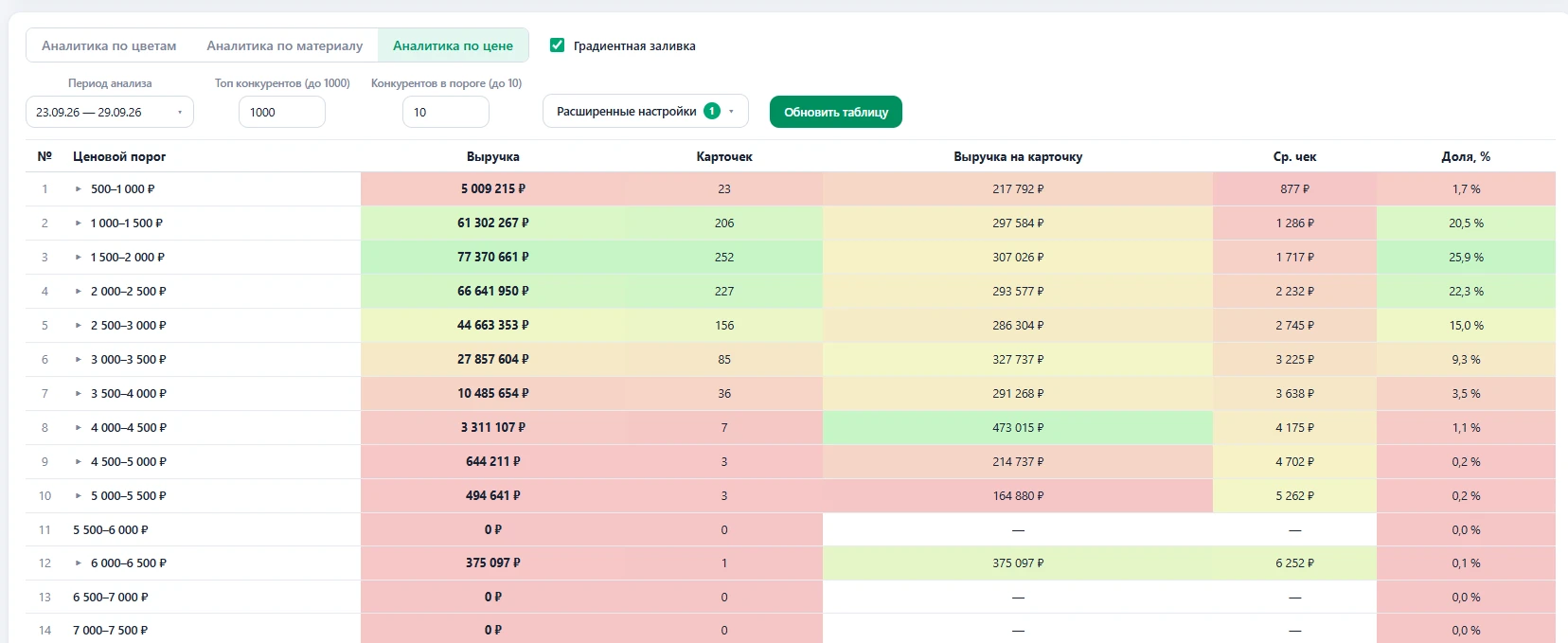This screenshot has height=643, width=1568.
Task: Click the revenue value 3 311 107 ₽
Action: [493, 428]
